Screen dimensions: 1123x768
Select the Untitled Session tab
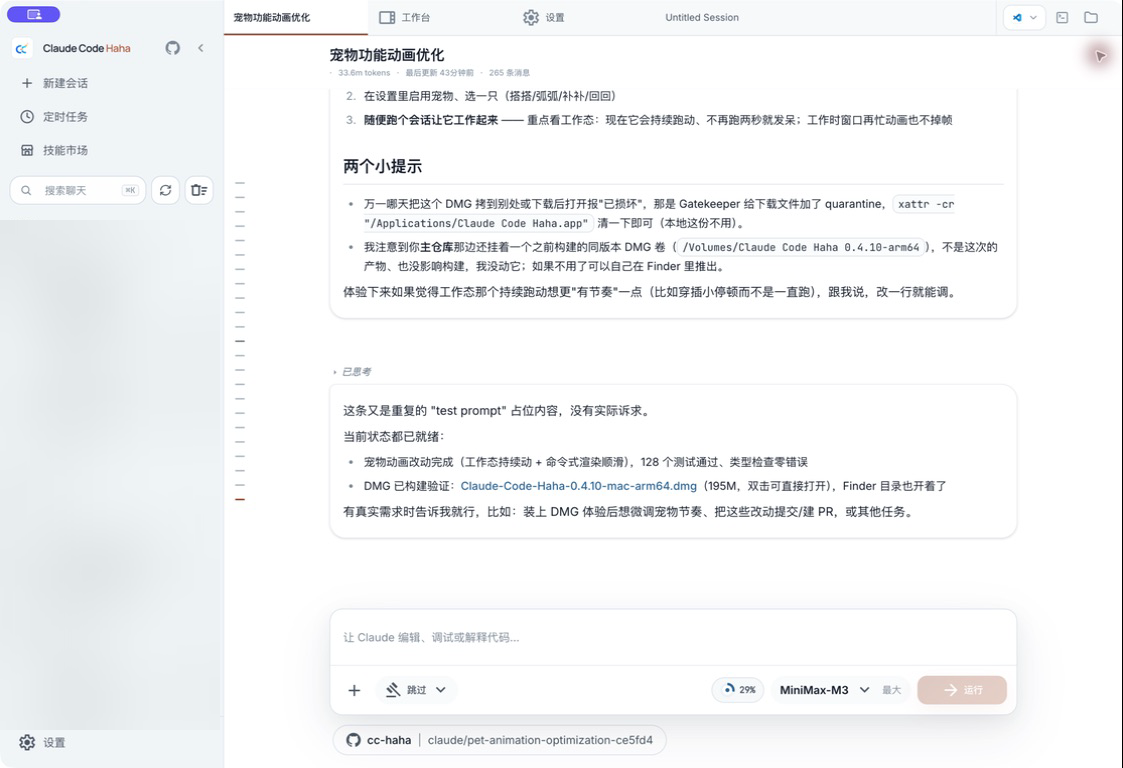pos(702,17)
